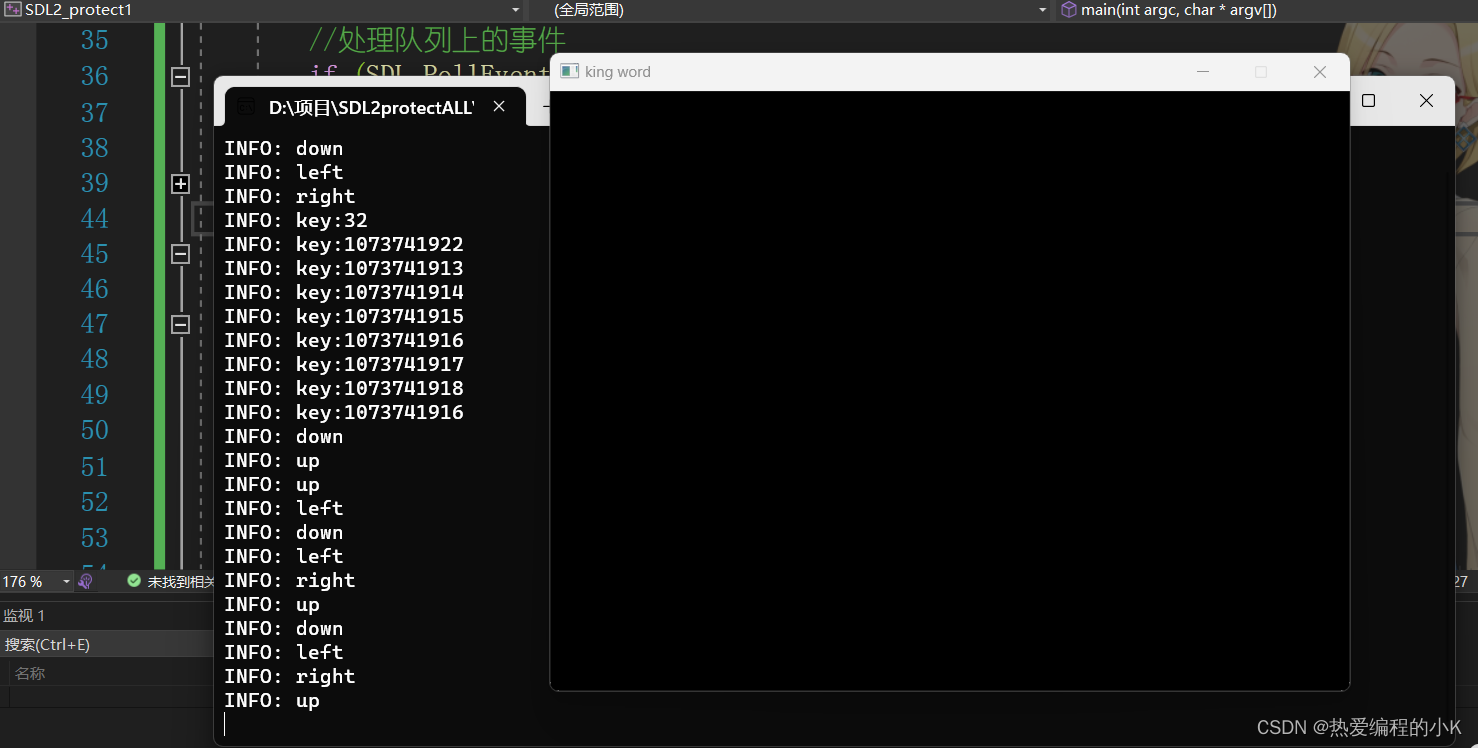Click the console line INFO: key:1073741918

pyautogui.click(x=344, y=389)
